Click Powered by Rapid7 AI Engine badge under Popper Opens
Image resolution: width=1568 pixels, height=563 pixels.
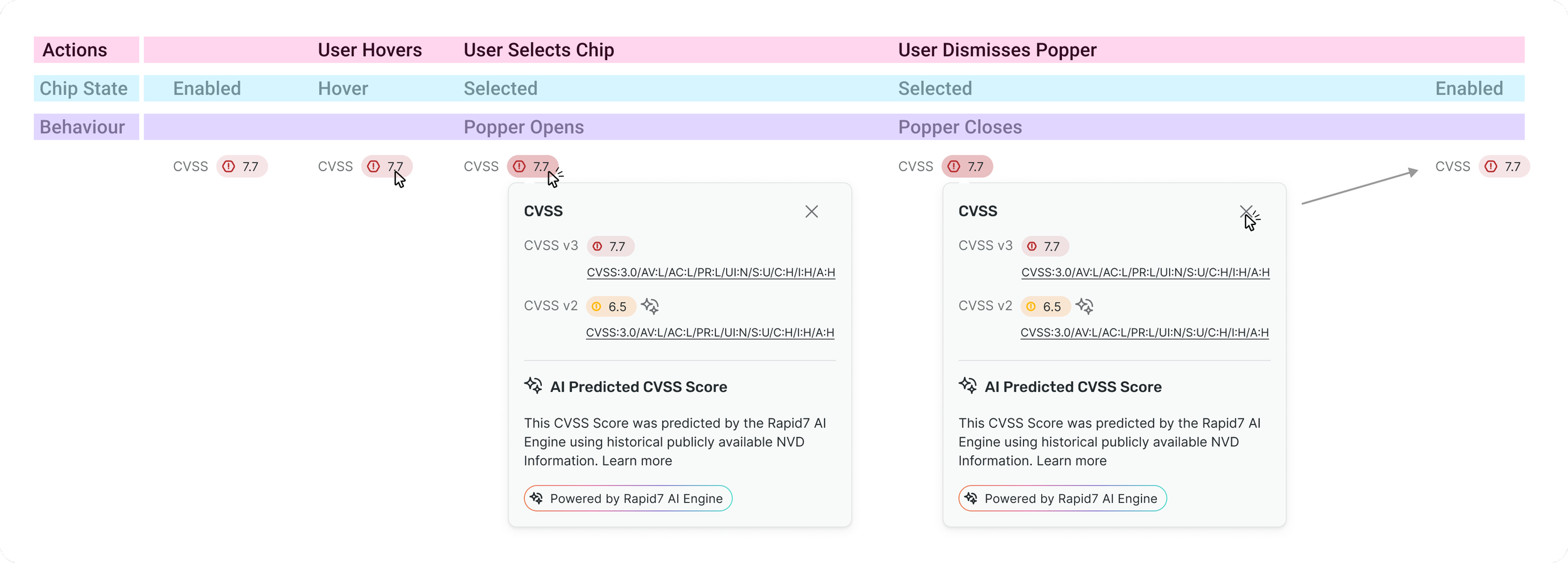pos(628,498)
